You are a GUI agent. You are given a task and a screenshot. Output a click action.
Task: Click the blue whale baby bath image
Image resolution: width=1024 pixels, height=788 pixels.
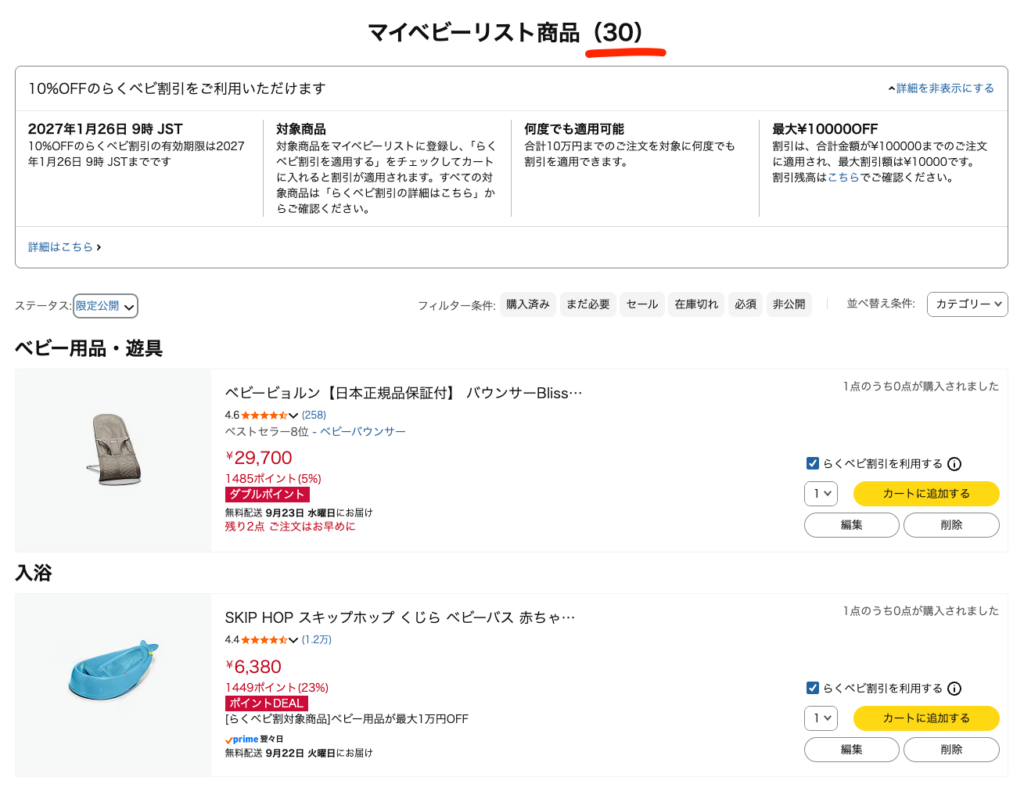click(114, 669)
